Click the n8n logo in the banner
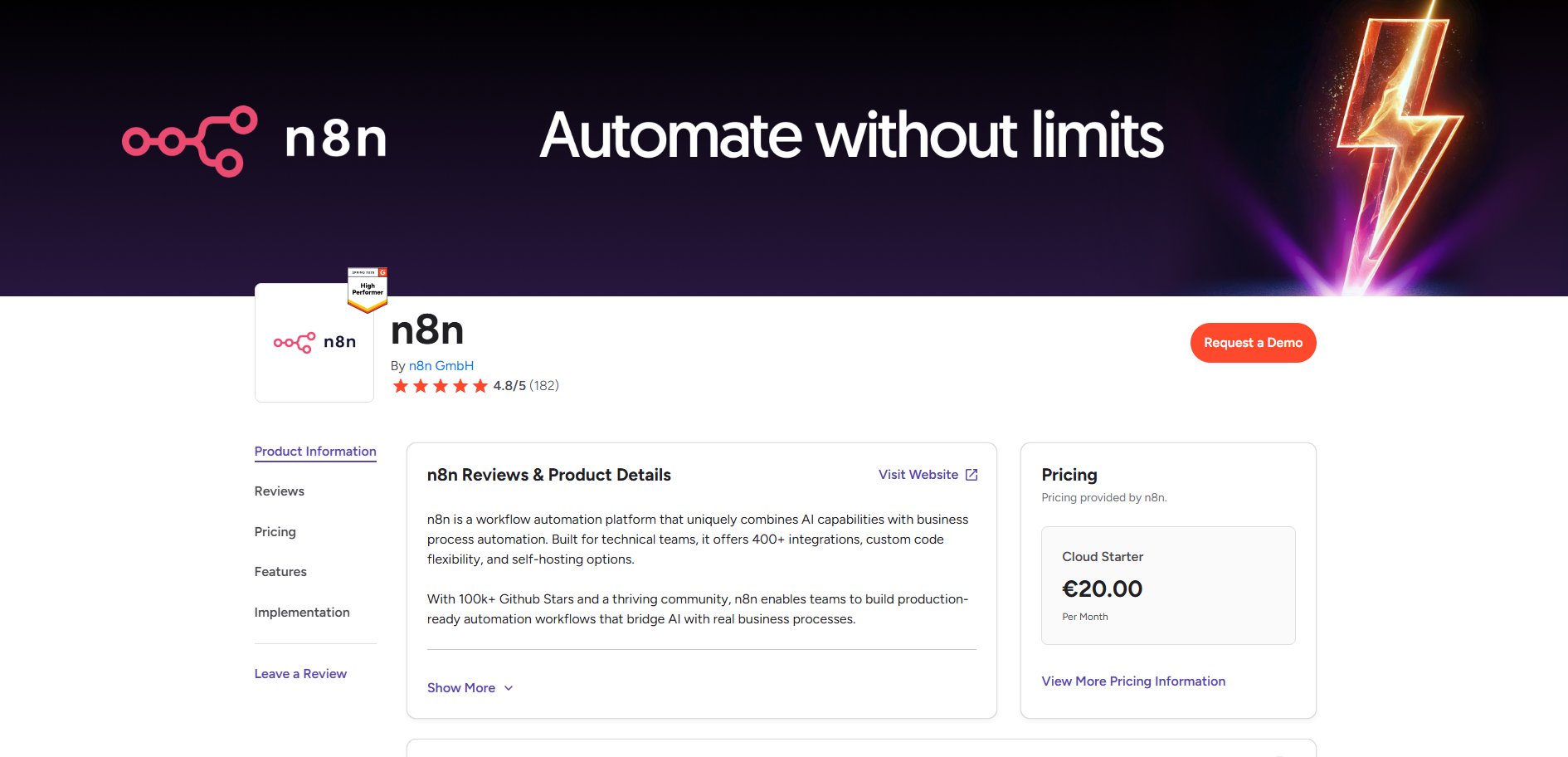Image resolution: width=1568 pixels, height=757 pixels. [x=254, y=139]
